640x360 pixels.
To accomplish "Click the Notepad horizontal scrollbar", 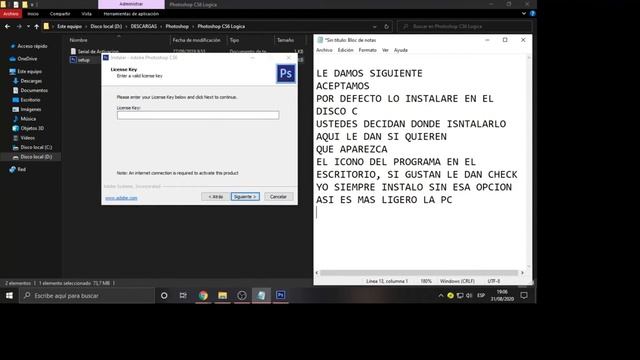I will pos(419,273).
